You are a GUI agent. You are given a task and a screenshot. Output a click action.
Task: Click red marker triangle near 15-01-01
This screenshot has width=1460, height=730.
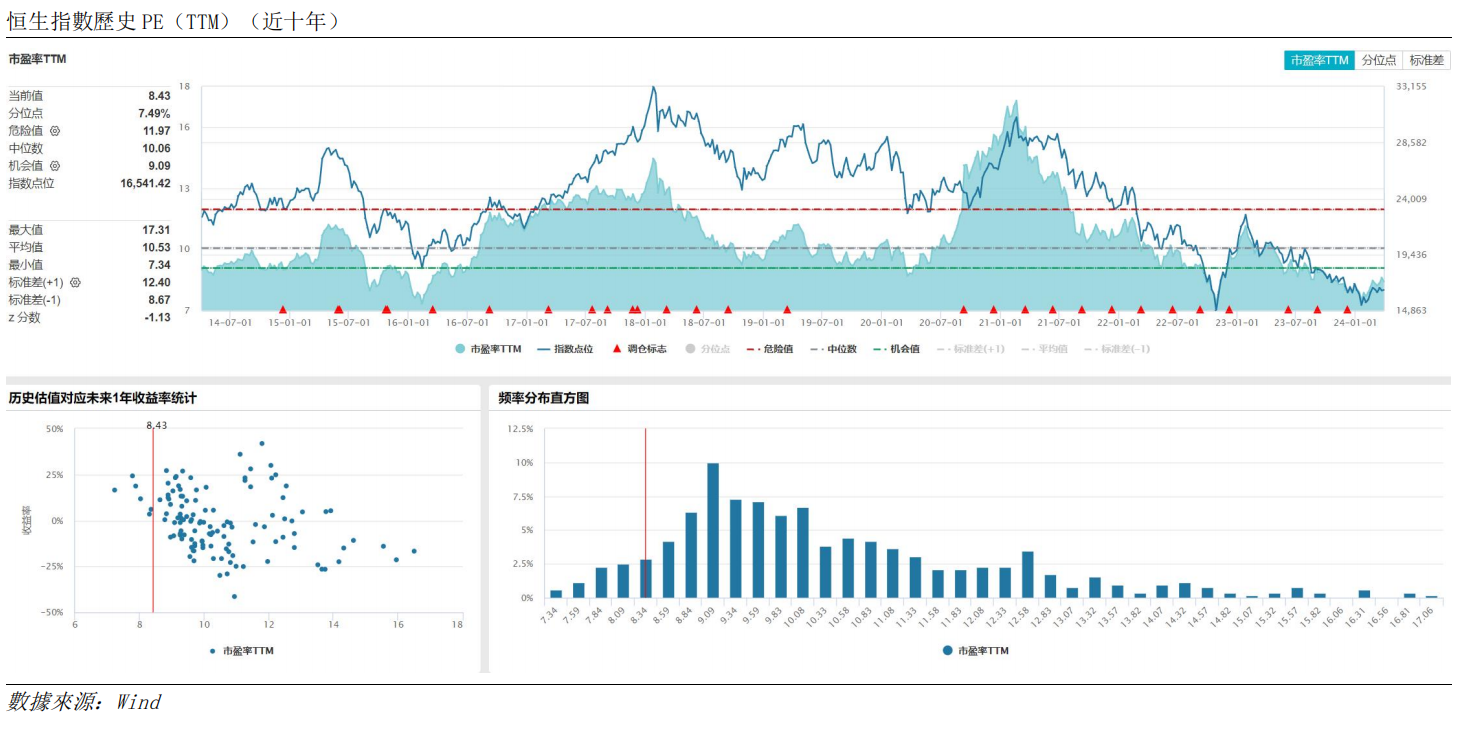[x=283, y=309]
